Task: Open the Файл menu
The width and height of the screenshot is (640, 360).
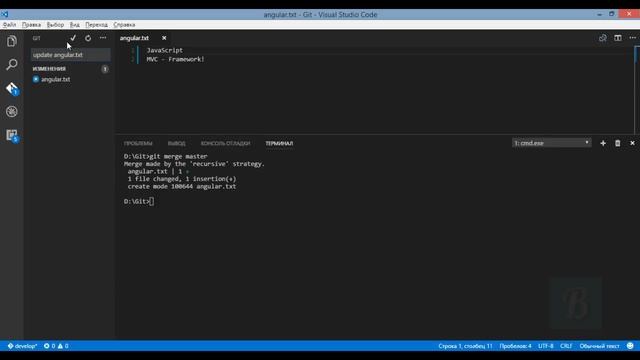Action: tap(9, 24)
